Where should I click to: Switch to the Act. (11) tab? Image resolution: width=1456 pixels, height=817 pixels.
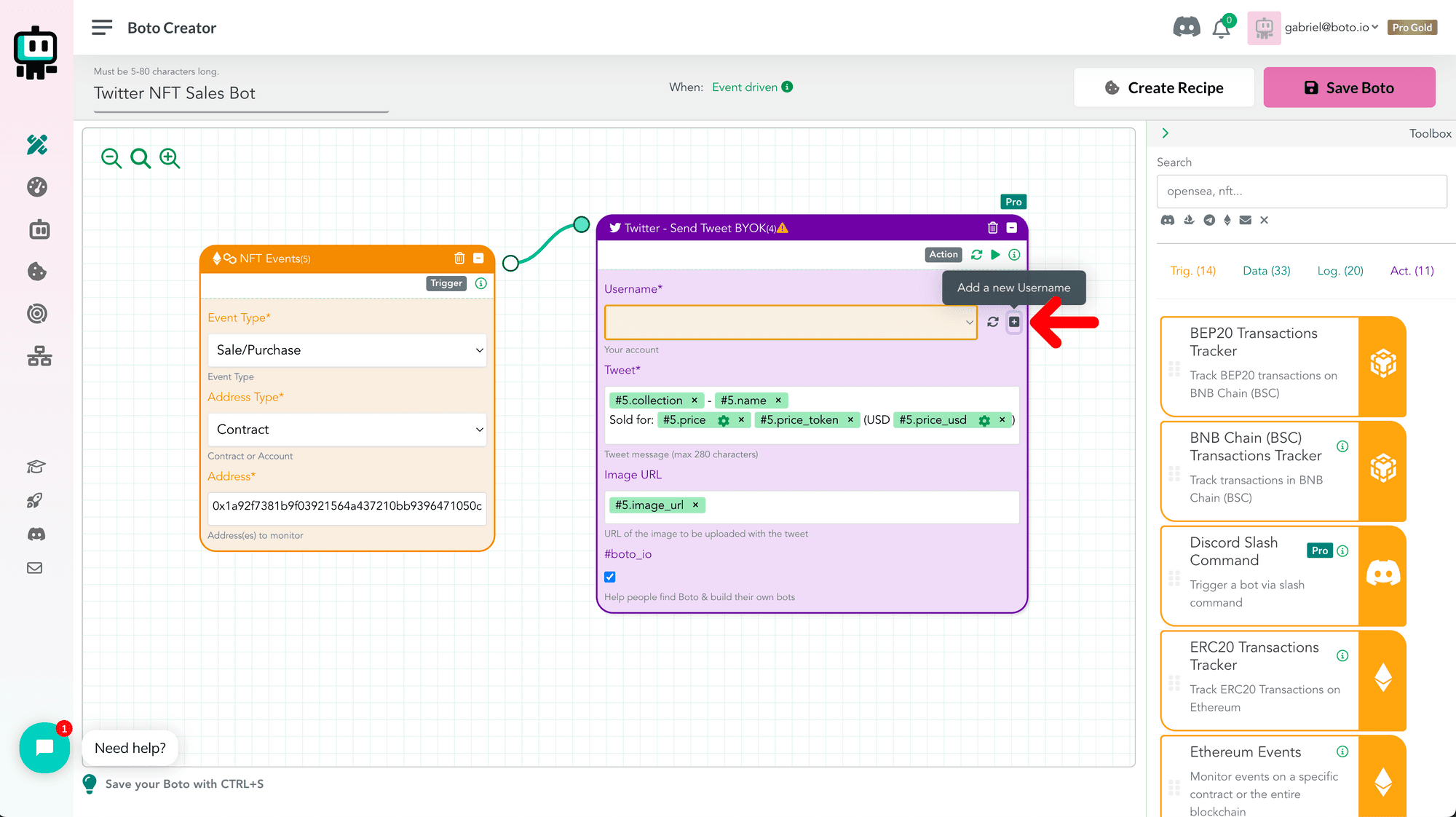1412,271
